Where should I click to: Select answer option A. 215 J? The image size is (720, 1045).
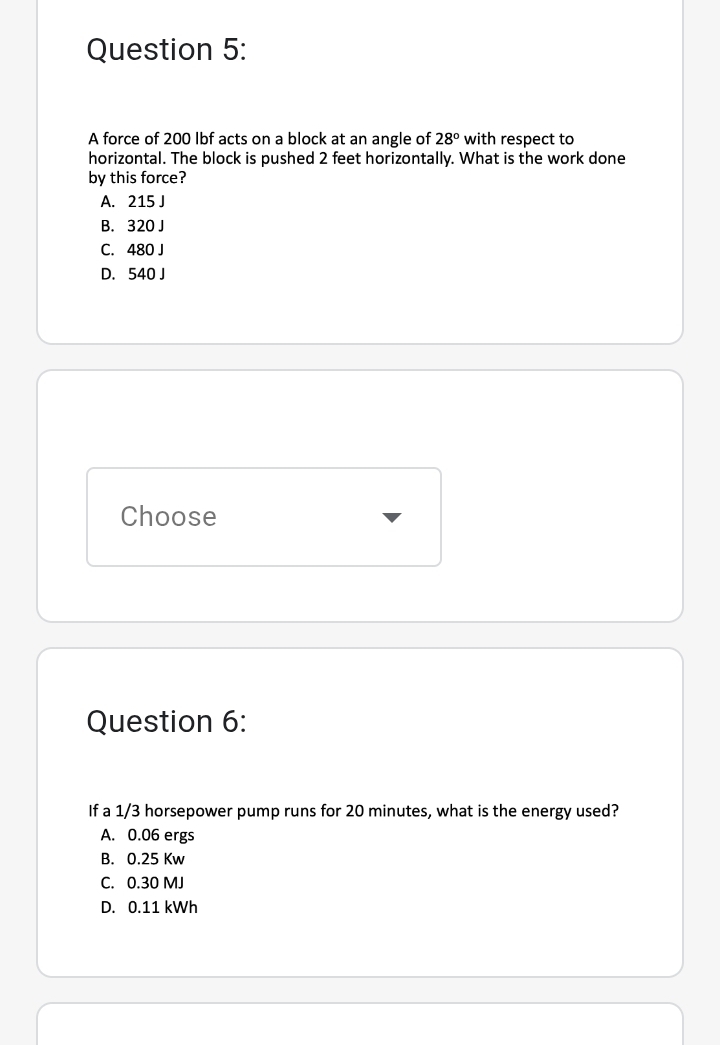point(133,201)
